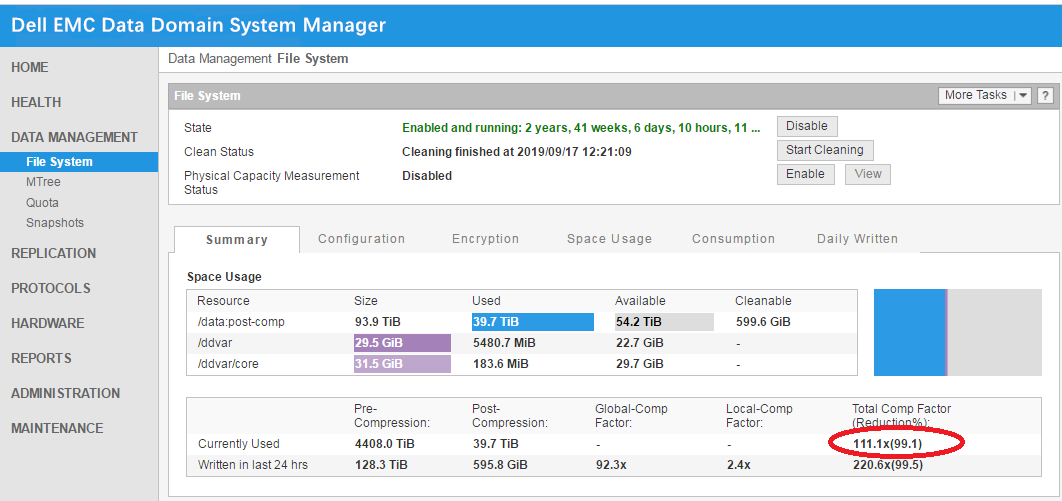Screen dimensions: 1062x501
Task: Click the 92.3x global-comp factor
Action: tap(609, 466)
